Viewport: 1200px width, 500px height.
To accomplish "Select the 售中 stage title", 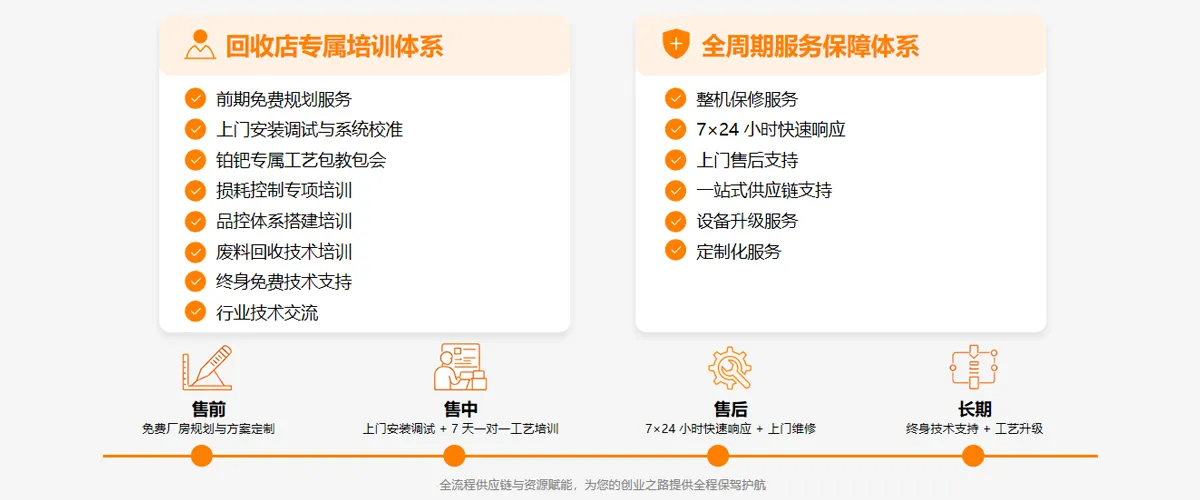I will [x=461, y=409].
